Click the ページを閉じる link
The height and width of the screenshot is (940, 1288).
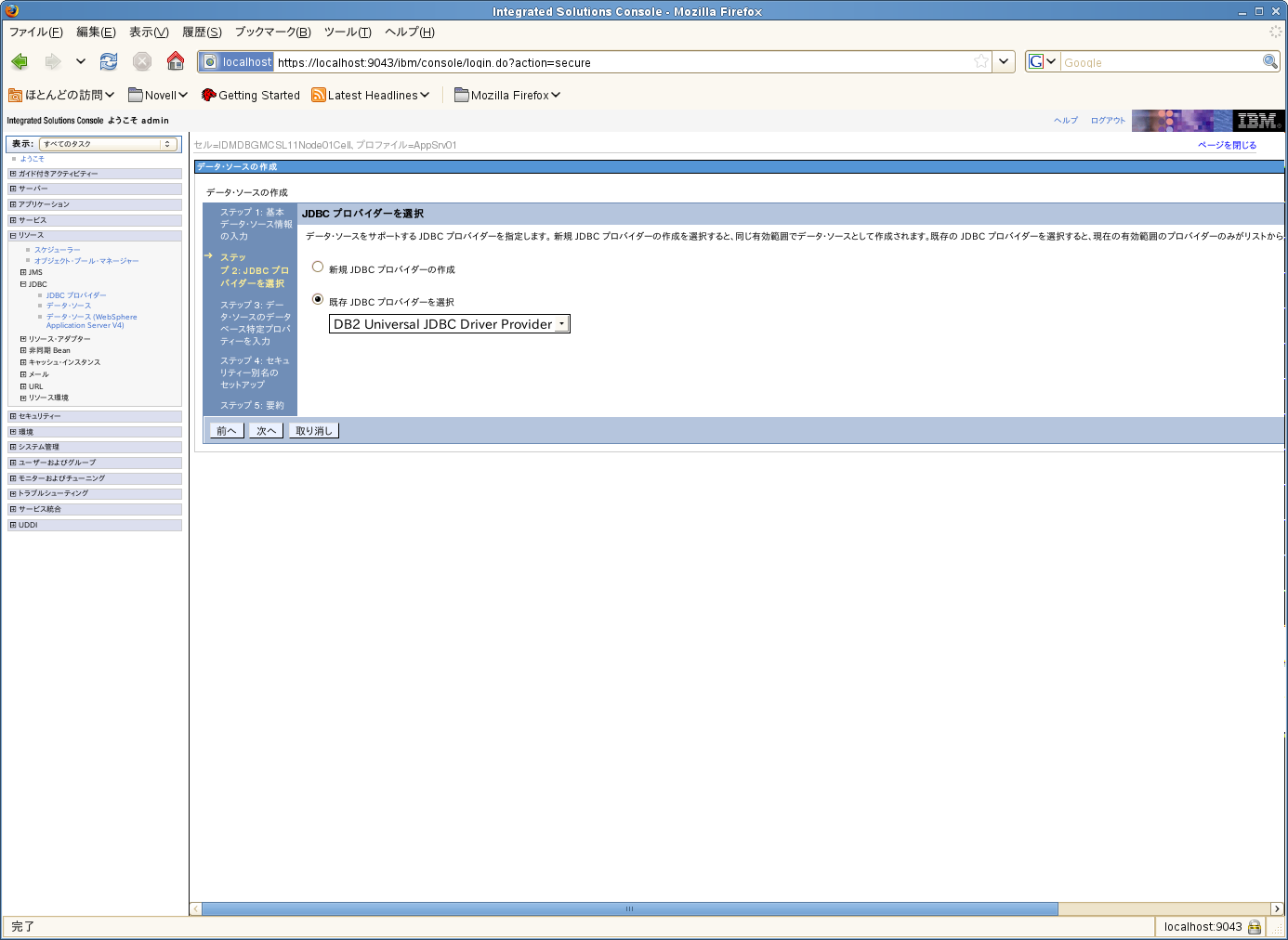[1227, 145]
